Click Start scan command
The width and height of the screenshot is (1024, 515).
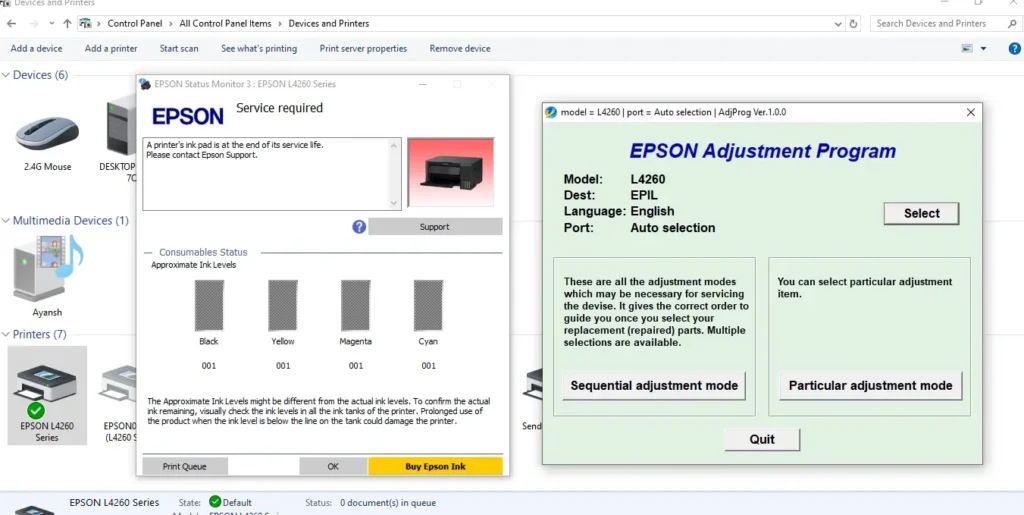[x=179, y=48]
